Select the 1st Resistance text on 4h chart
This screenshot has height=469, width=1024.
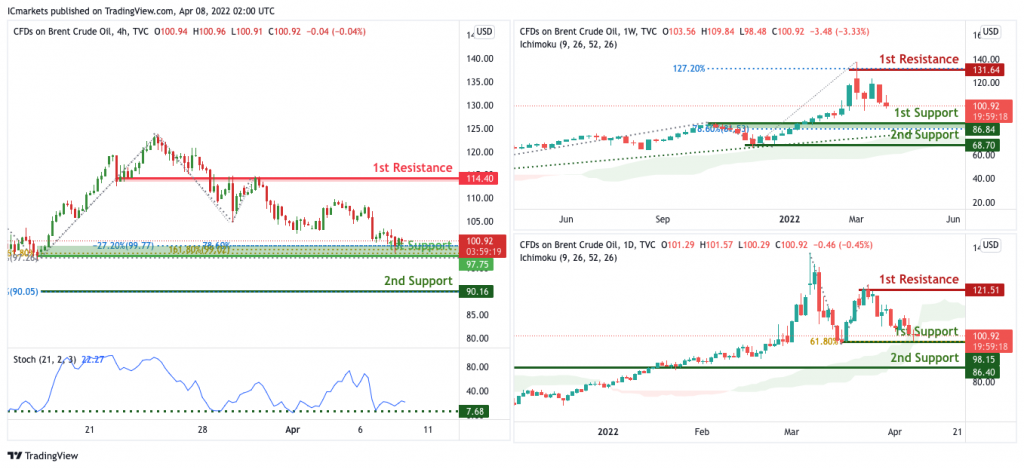click(x=412, y=168)
